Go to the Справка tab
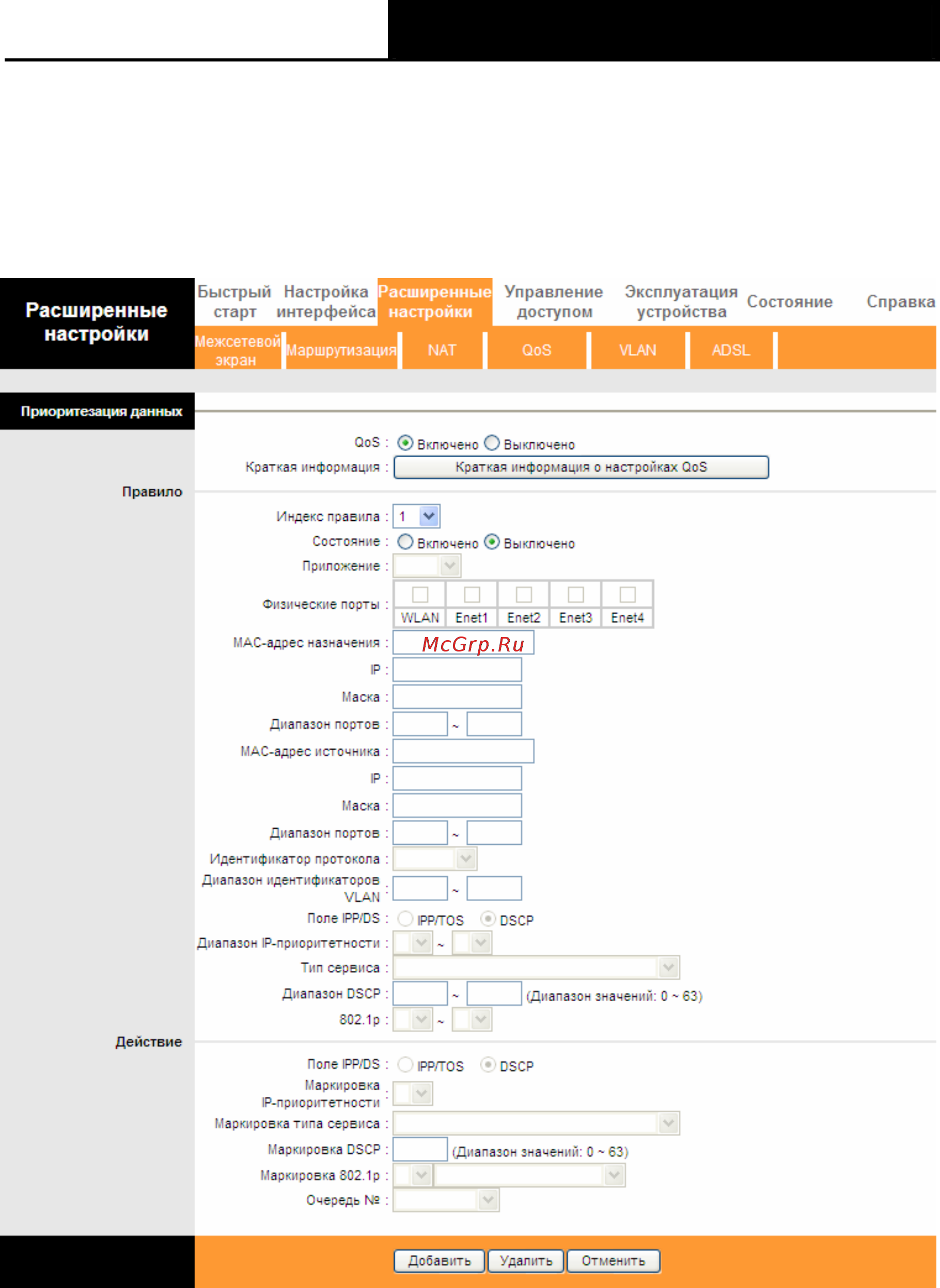The height and width of the screenshot is (1288, 940). click(x=901, y=302)
